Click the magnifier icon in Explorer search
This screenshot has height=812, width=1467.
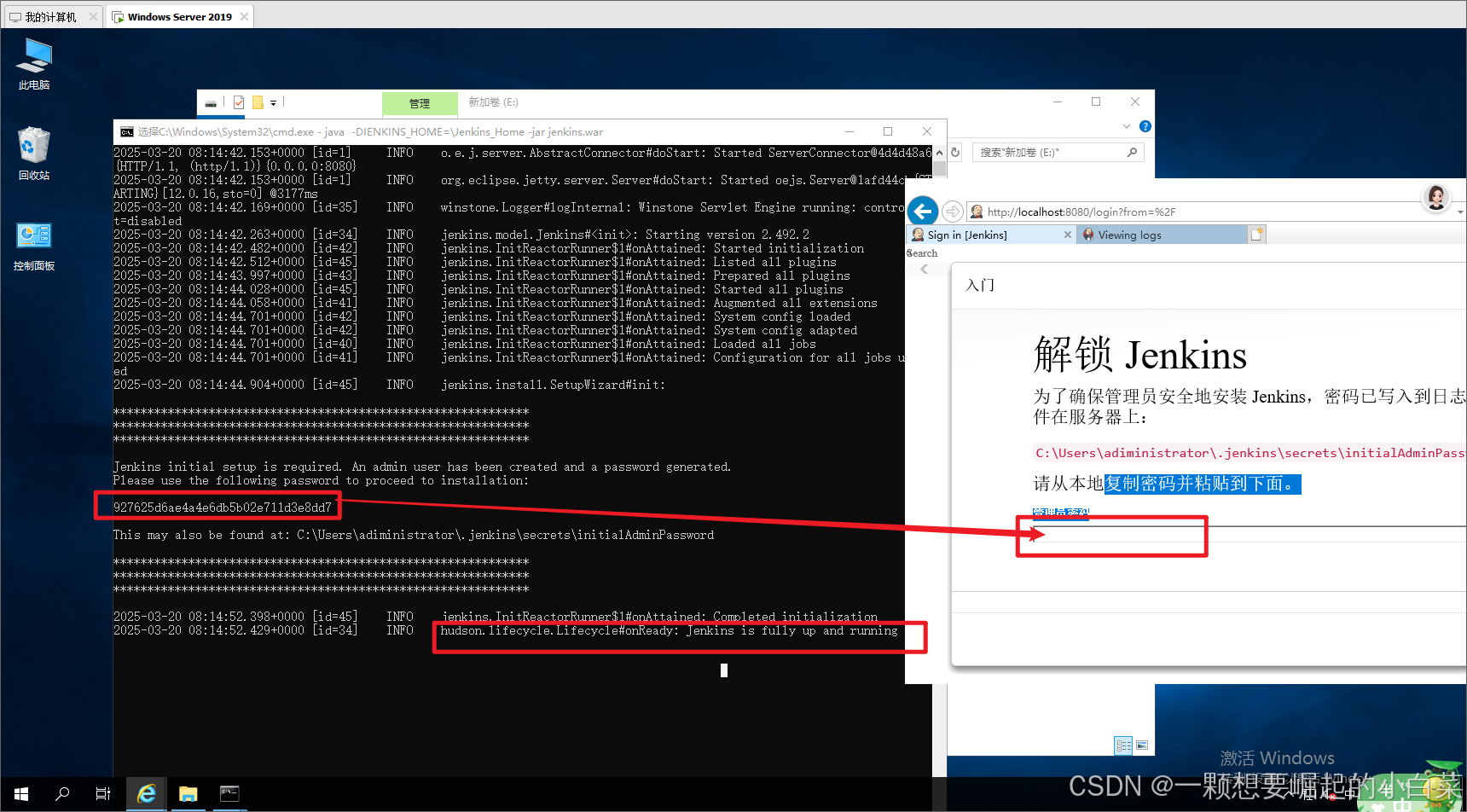coord(1132,153)
